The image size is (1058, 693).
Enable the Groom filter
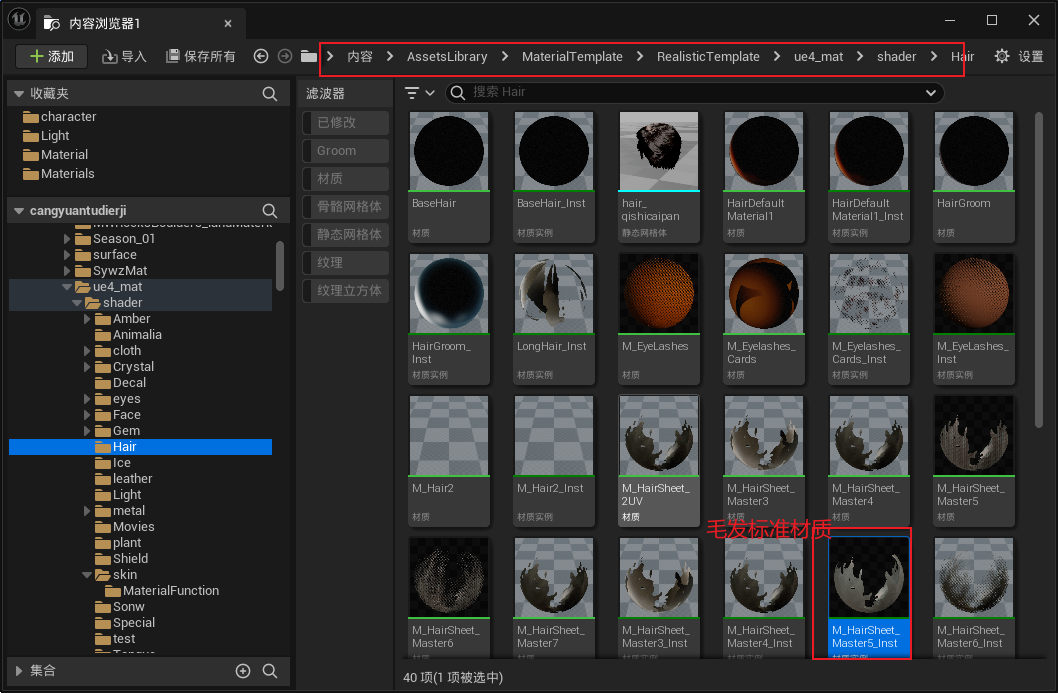(x=346, y=151)
